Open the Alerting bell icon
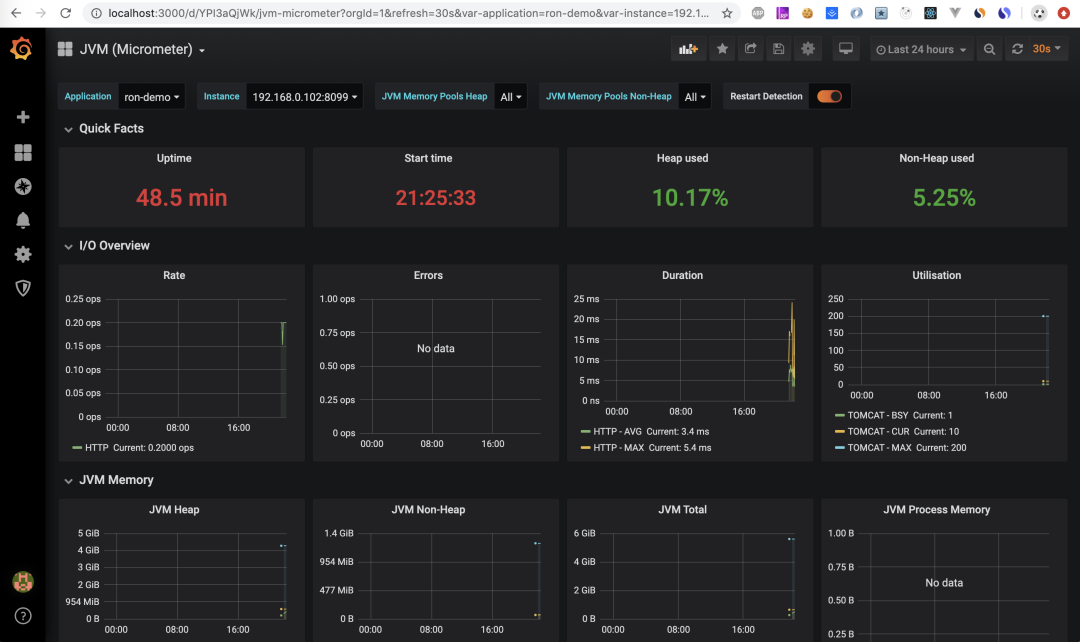Screen dimensions: 1080x642 pyautogui.click(x=23, y=220)
